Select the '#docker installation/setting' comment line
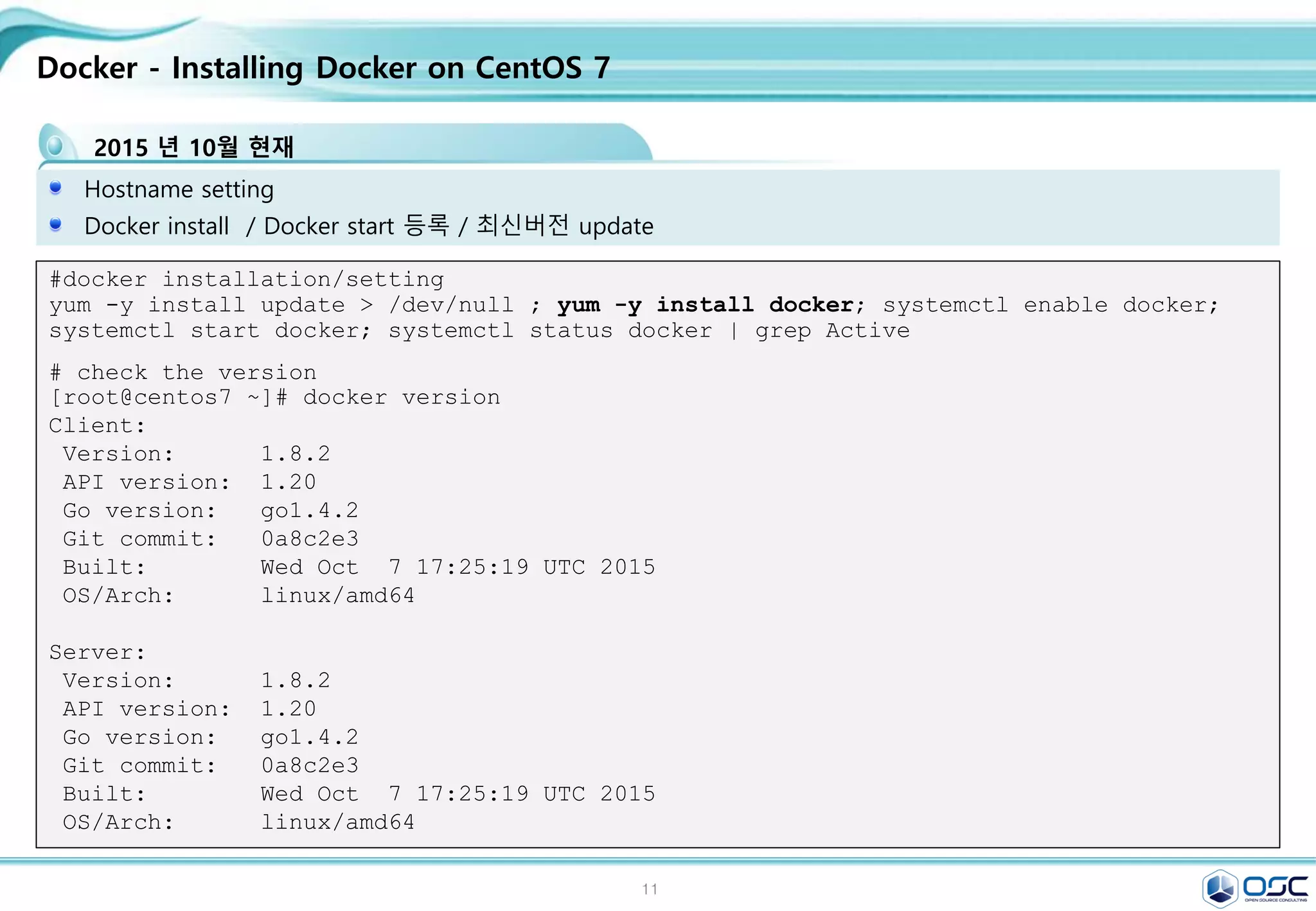The width and height of the screenshot is (1316, 911). (x=247, y=279)
